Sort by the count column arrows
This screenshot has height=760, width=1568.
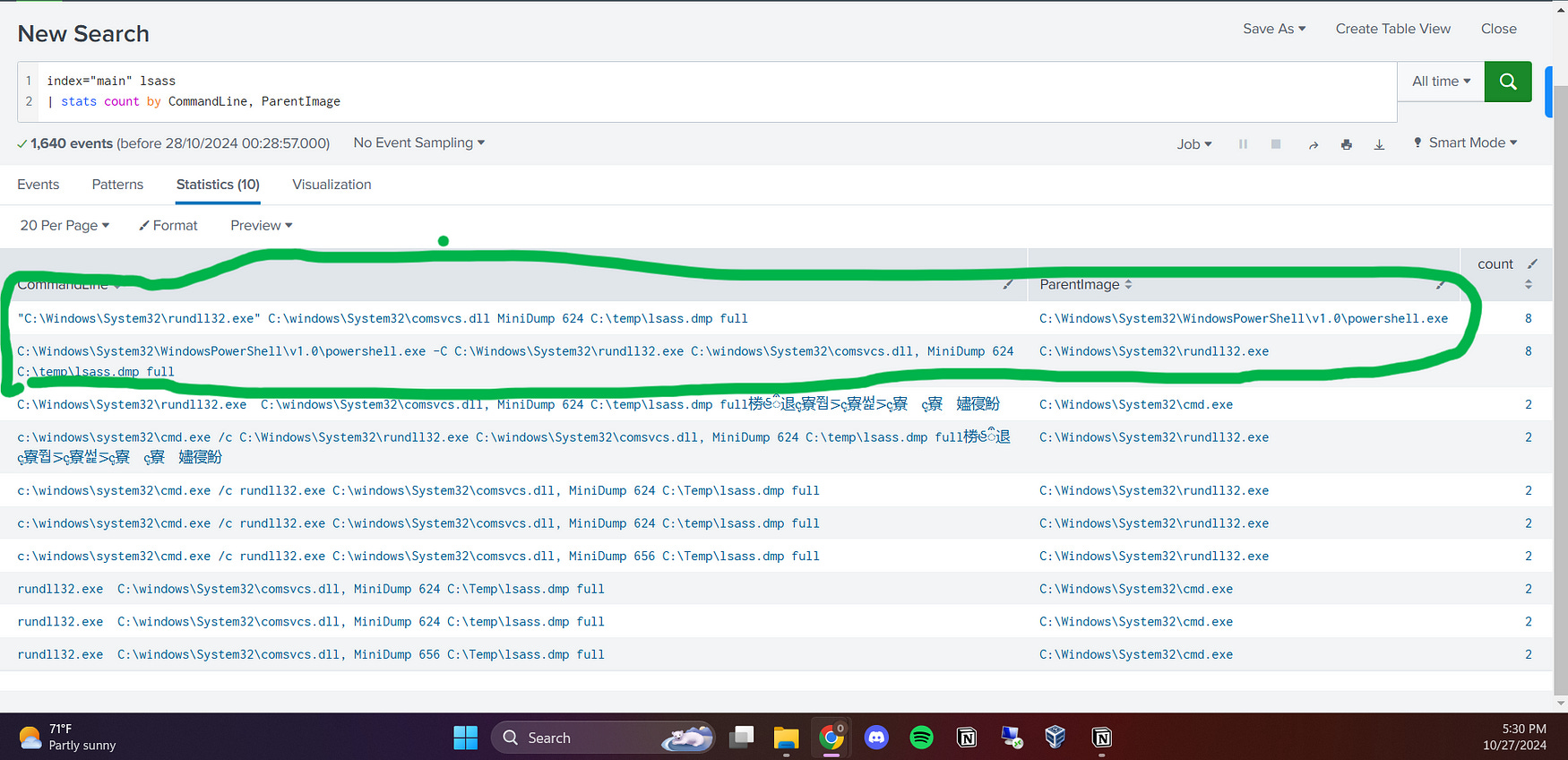pyautogui.click(x=1529, y=284)
